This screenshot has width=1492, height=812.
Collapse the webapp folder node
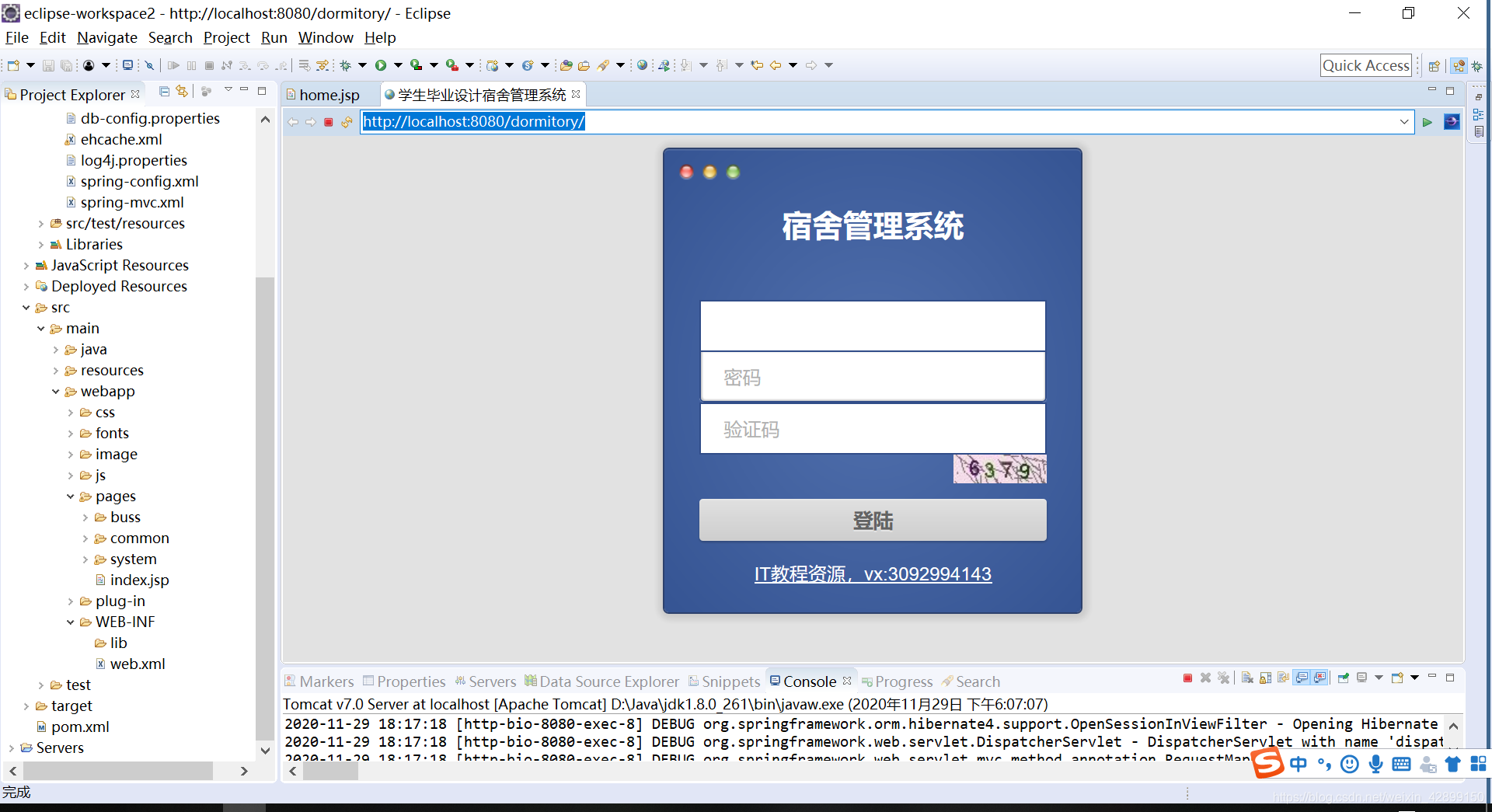[x=56, y=392]
